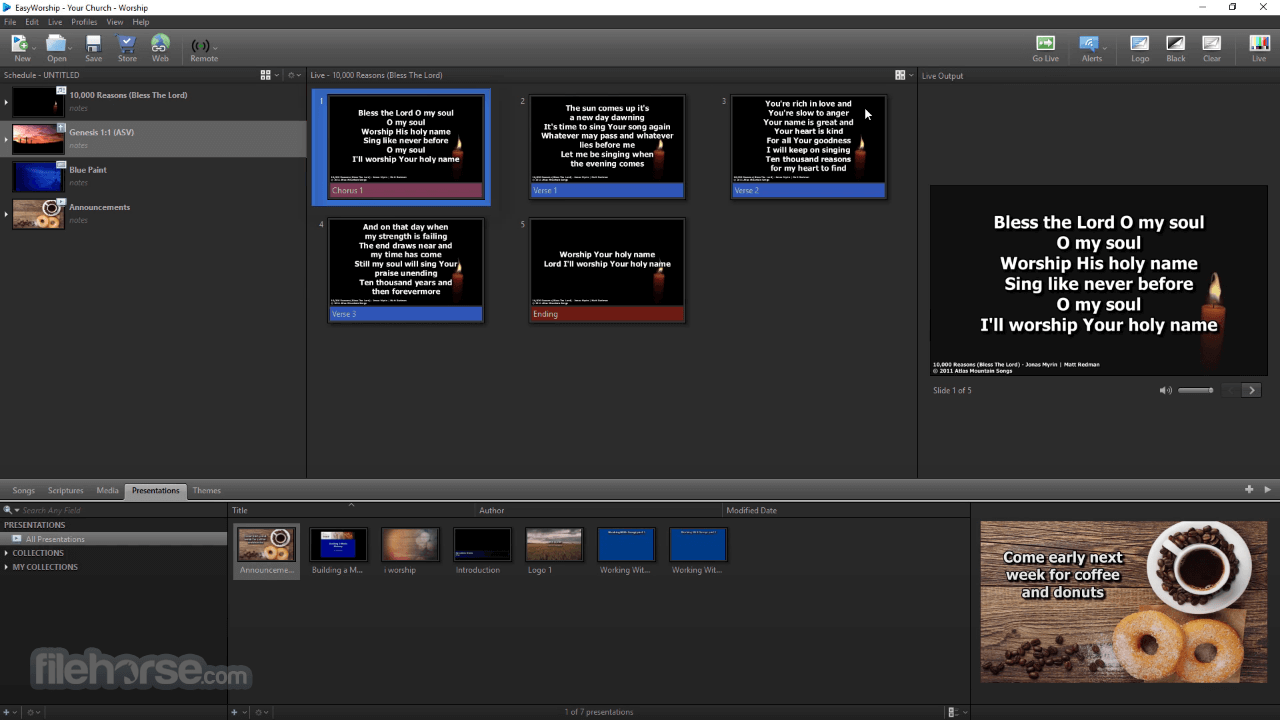Open gear dropdown below presentations grid
This screenshot has width=1280, height=720.
(x=261, y=712)
